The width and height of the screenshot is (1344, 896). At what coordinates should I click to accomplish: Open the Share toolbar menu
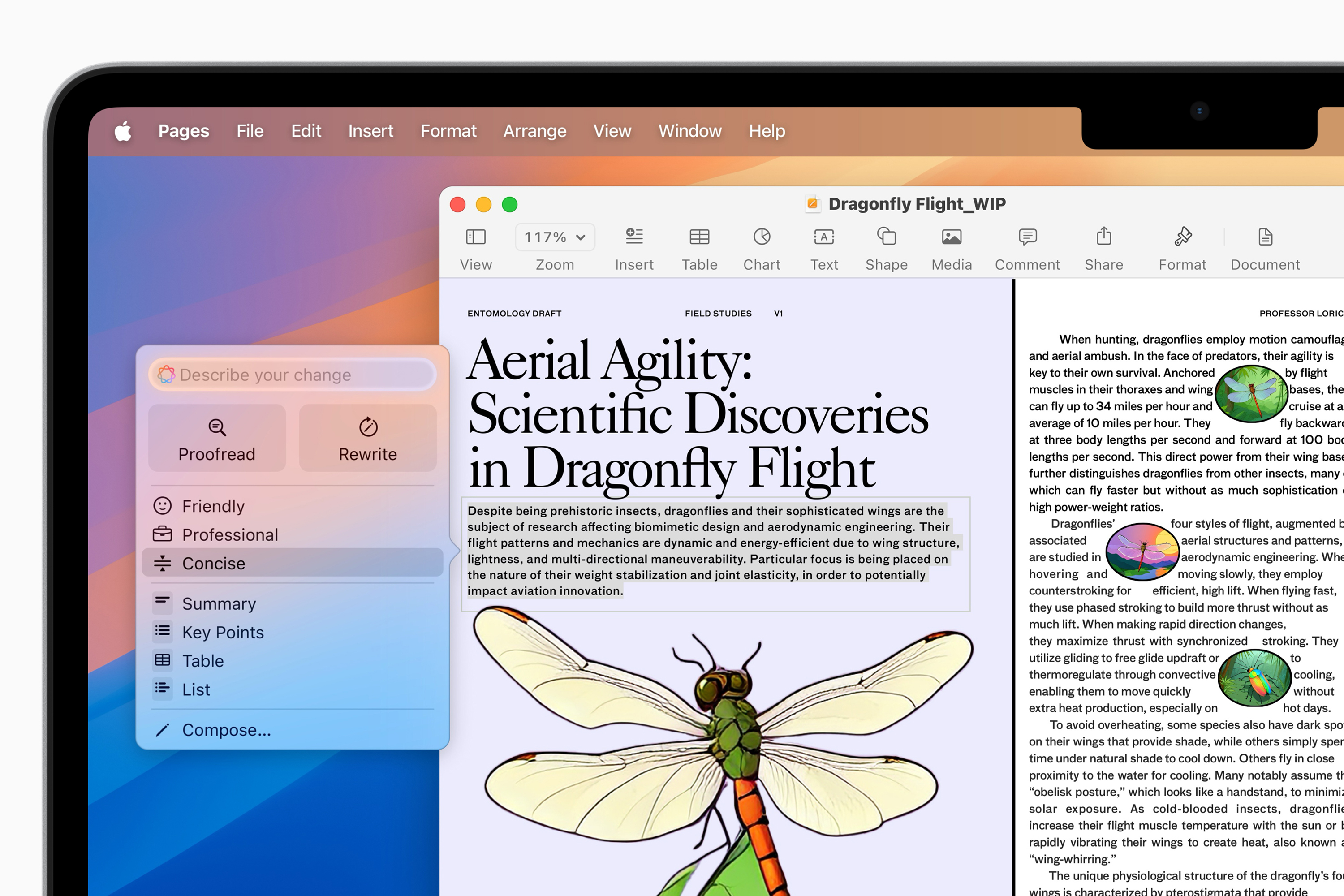(1103, 237)
